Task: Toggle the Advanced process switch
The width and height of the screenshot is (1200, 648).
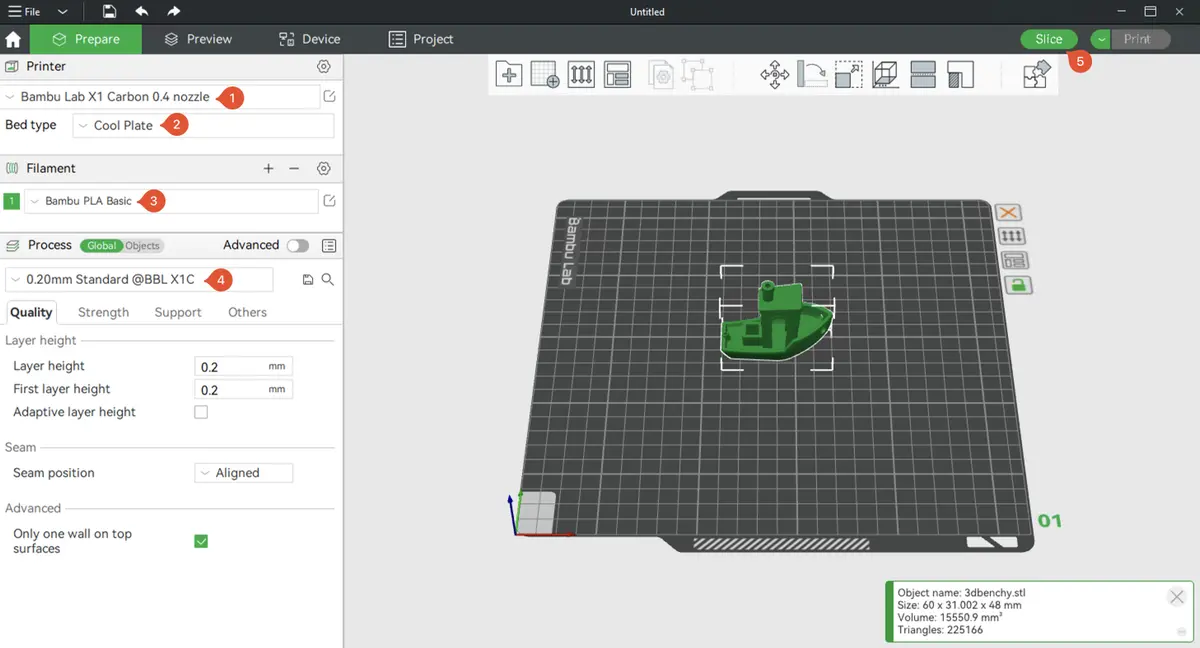Action: [297, 245]
